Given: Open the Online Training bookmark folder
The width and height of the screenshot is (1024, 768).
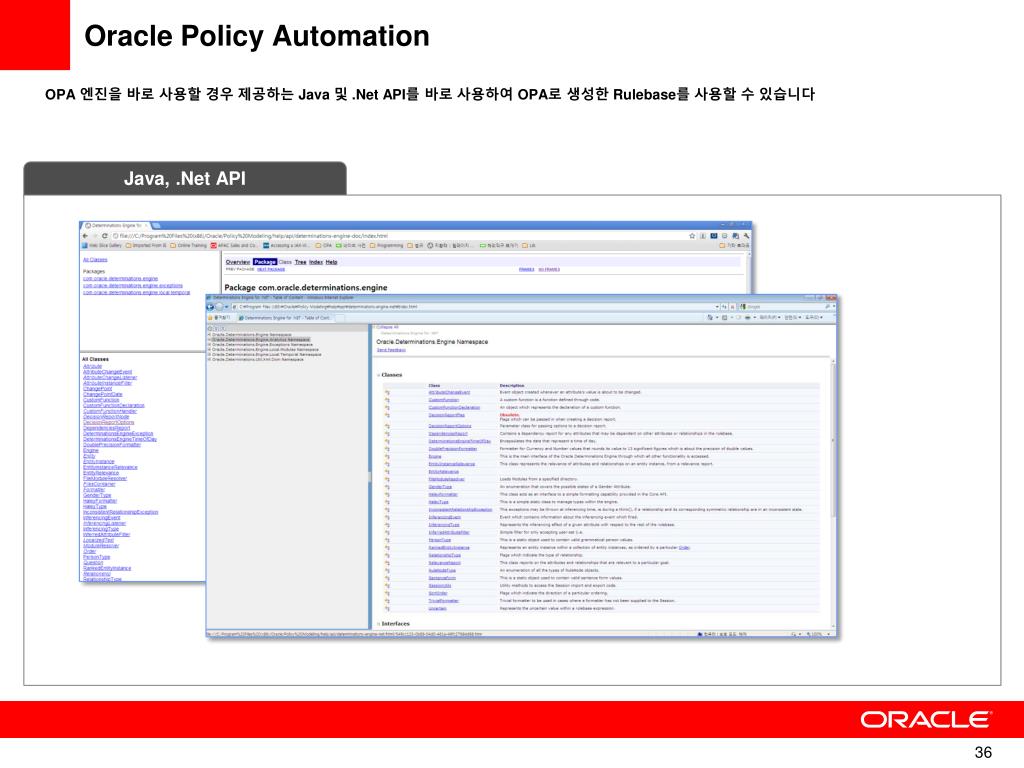Looking at the screenshot, I should pos(191,246).
